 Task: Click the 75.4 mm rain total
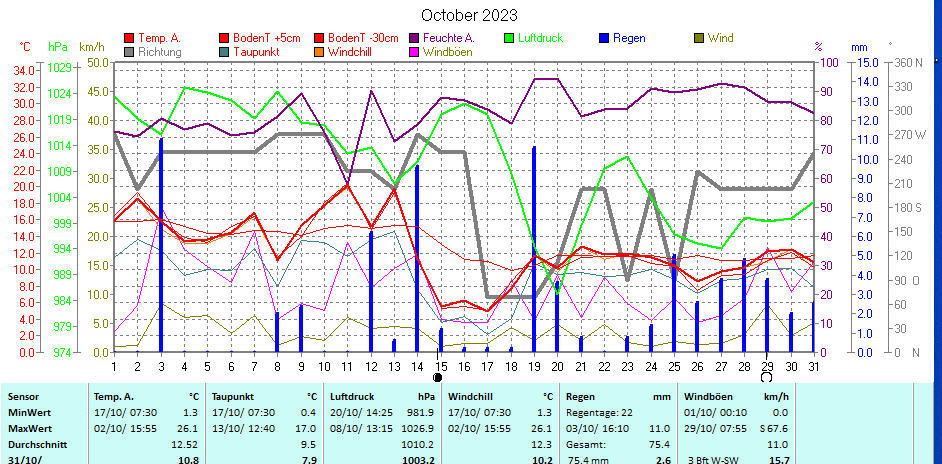[x=589, y=461]
